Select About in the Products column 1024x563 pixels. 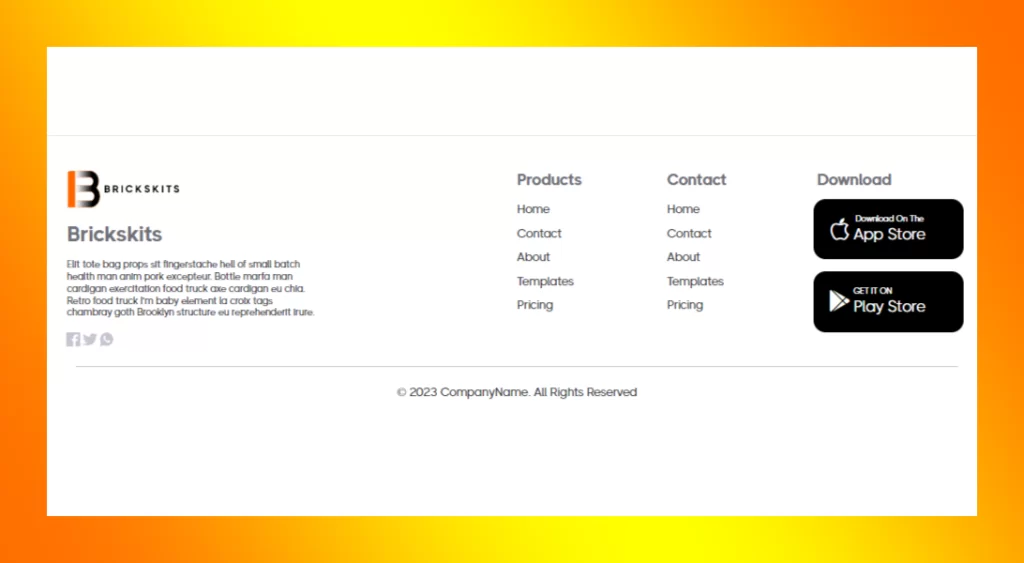tap(533, 257)
